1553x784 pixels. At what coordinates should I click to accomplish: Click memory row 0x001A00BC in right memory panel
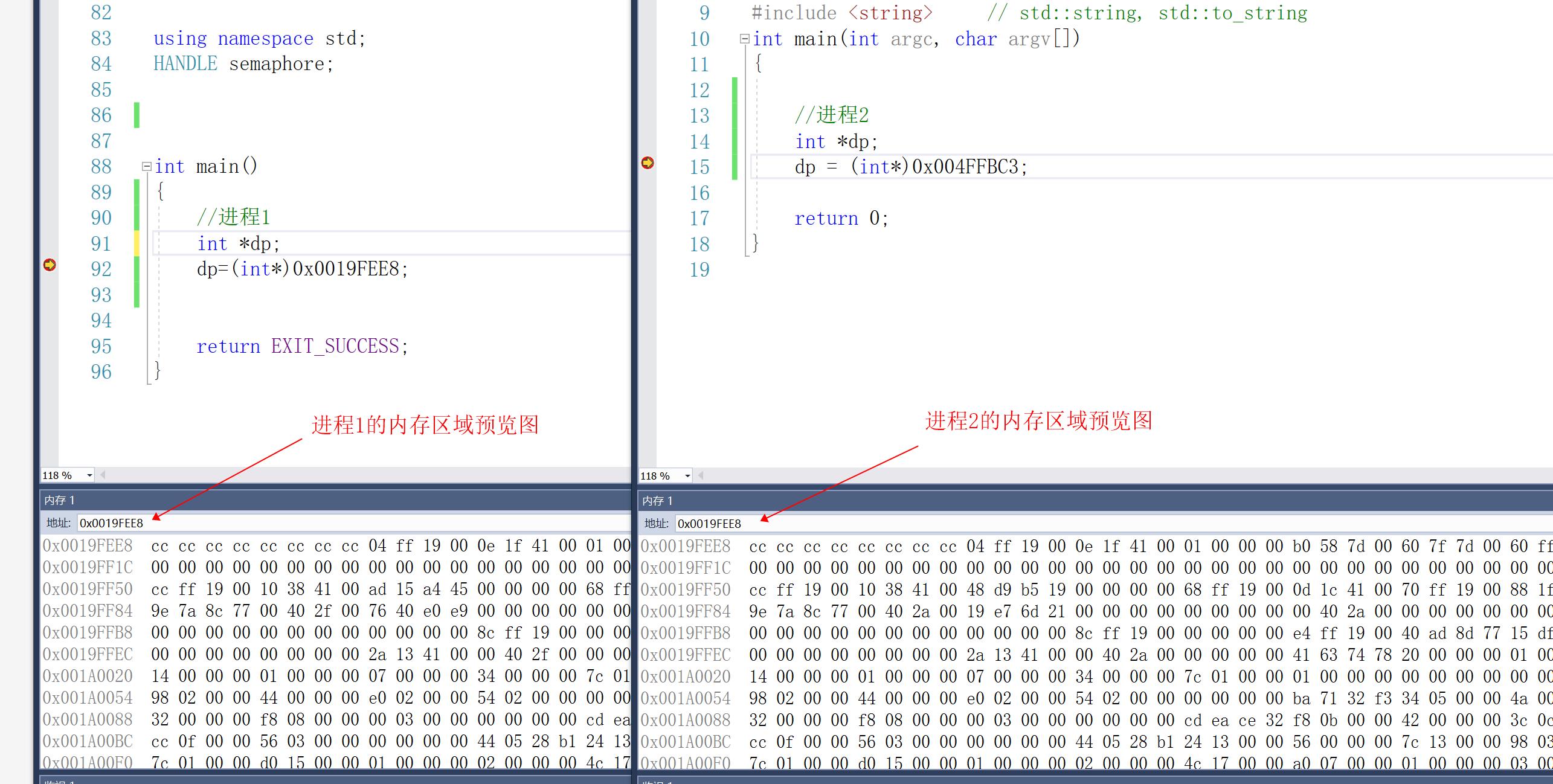pyautogui.click(x=1096, y=742)
